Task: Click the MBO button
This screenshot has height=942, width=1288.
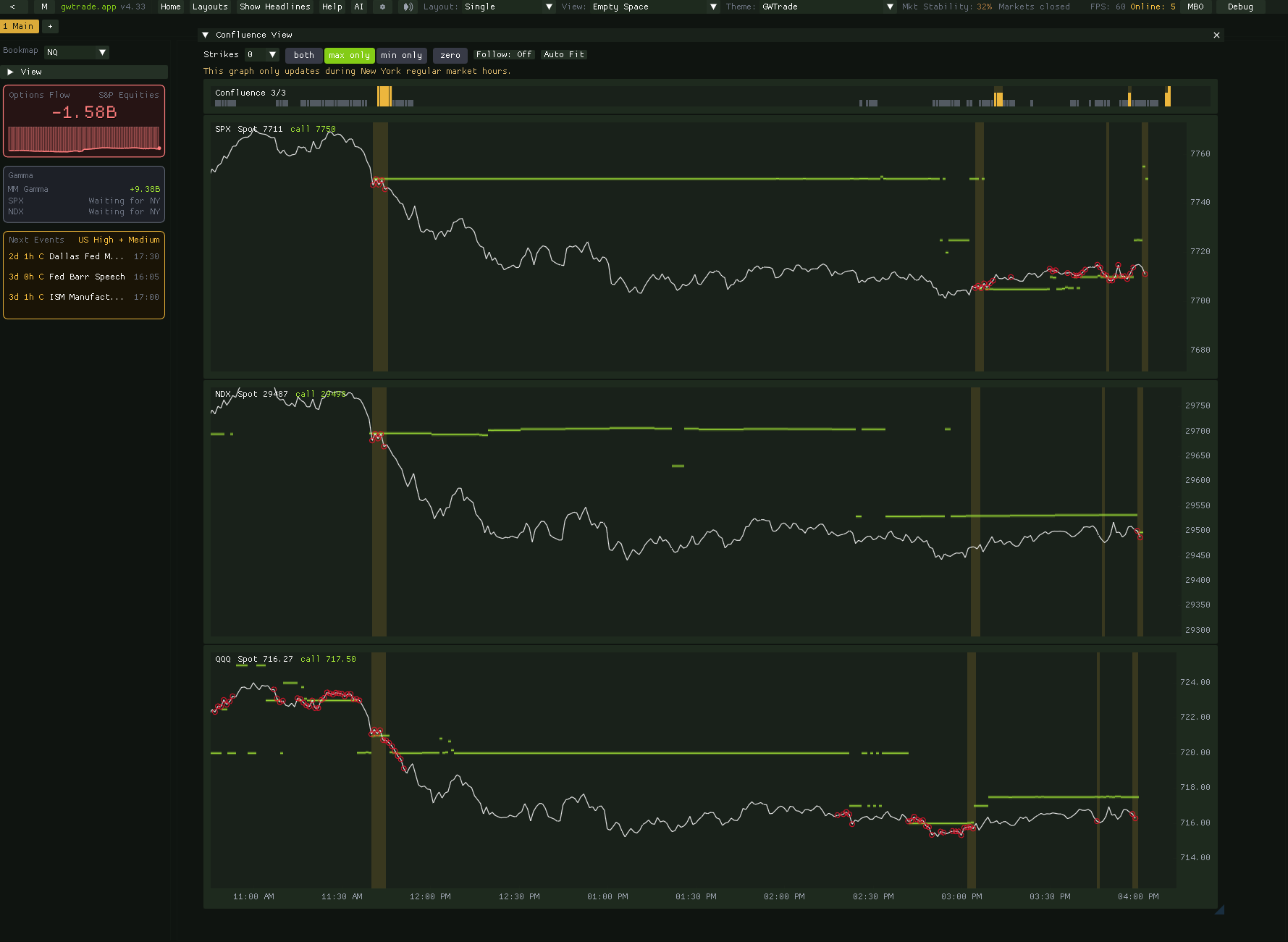Action: pyautogui.click(x=1195, y=7)
